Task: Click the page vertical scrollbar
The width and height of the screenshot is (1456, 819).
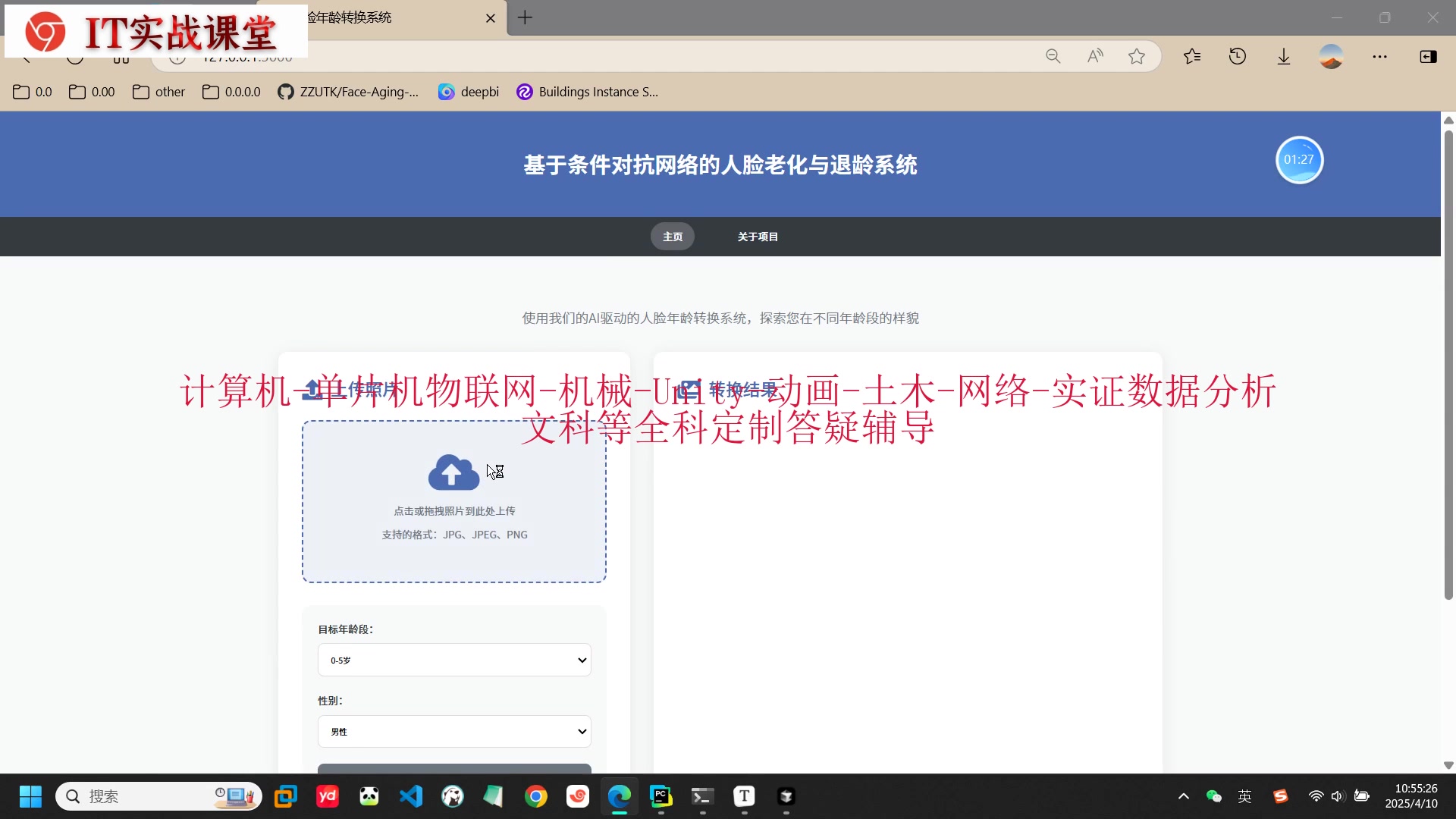Action: (1448, 364)
